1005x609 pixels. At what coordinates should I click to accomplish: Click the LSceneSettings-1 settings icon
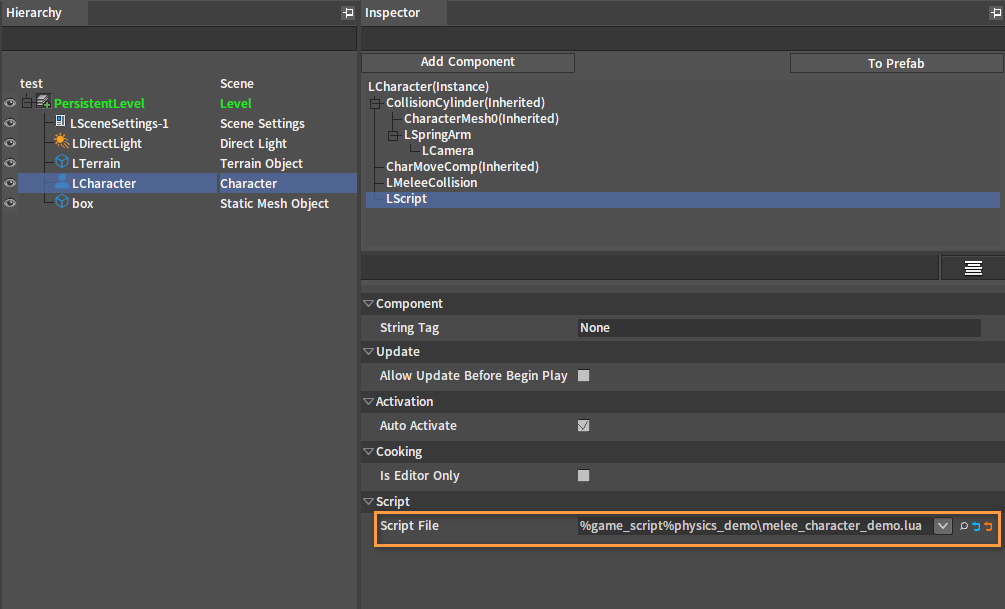click(60, 121)
